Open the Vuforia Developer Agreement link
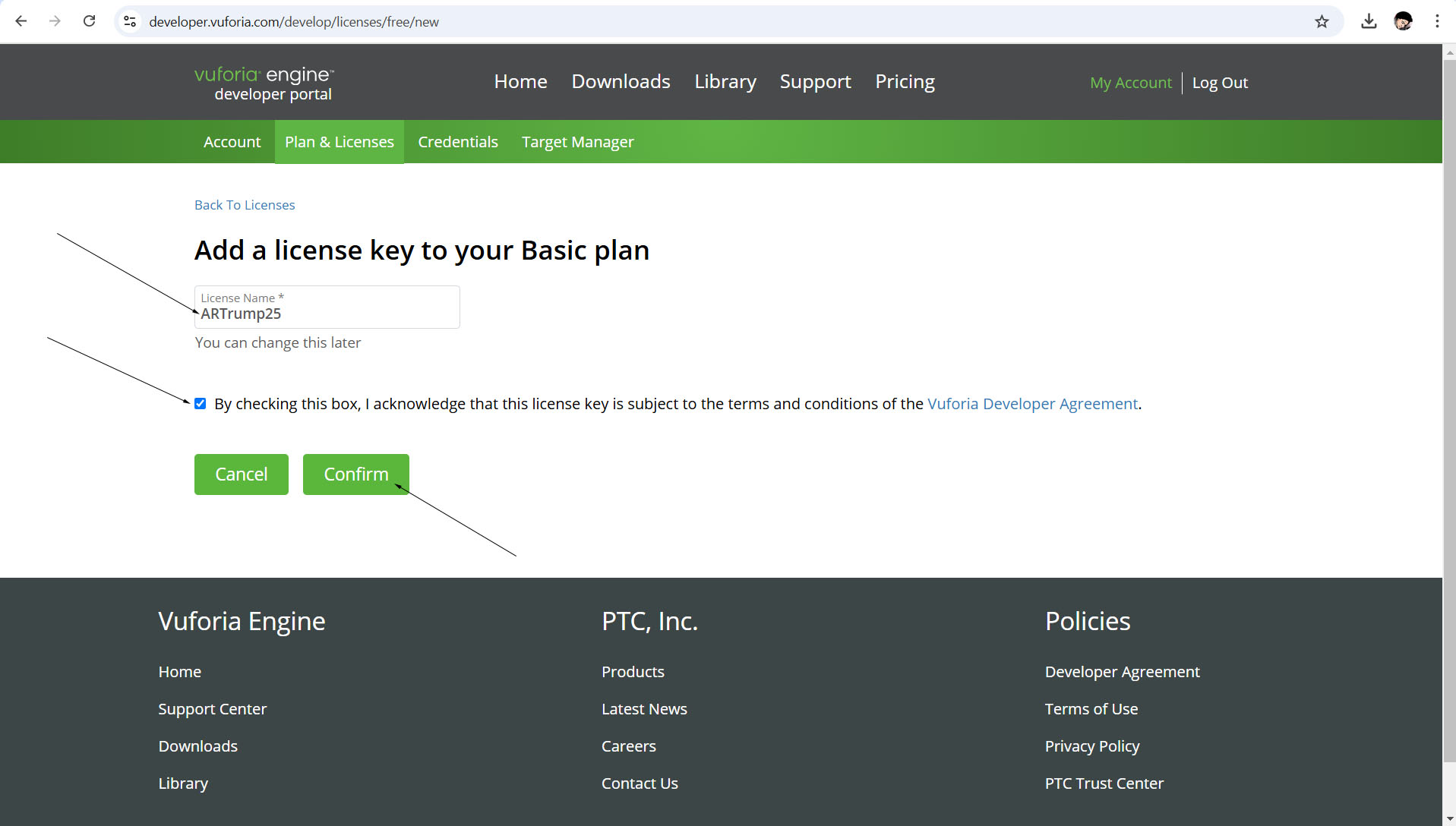This screenshot has height=826, width=1456. (x=1032, y=404)
